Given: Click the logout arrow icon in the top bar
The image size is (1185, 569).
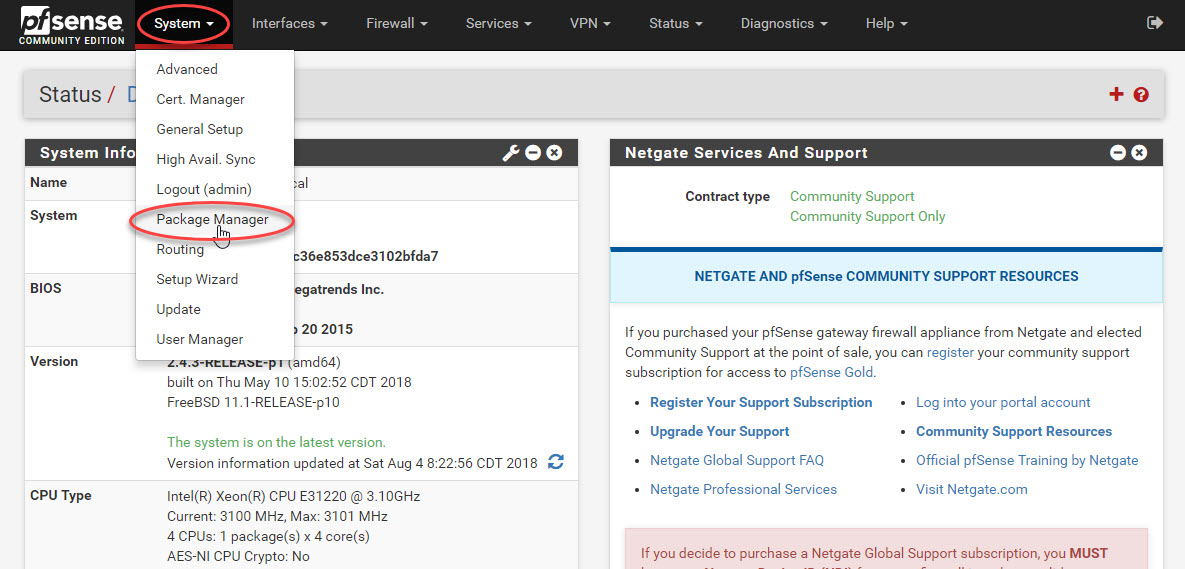Looking at the screenshot, I should 1154,23.
